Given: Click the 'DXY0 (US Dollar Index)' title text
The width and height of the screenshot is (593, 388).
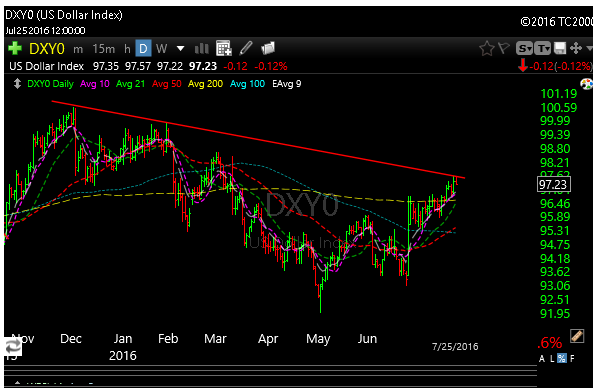Looking at the screenshot, I should point(64,15).
